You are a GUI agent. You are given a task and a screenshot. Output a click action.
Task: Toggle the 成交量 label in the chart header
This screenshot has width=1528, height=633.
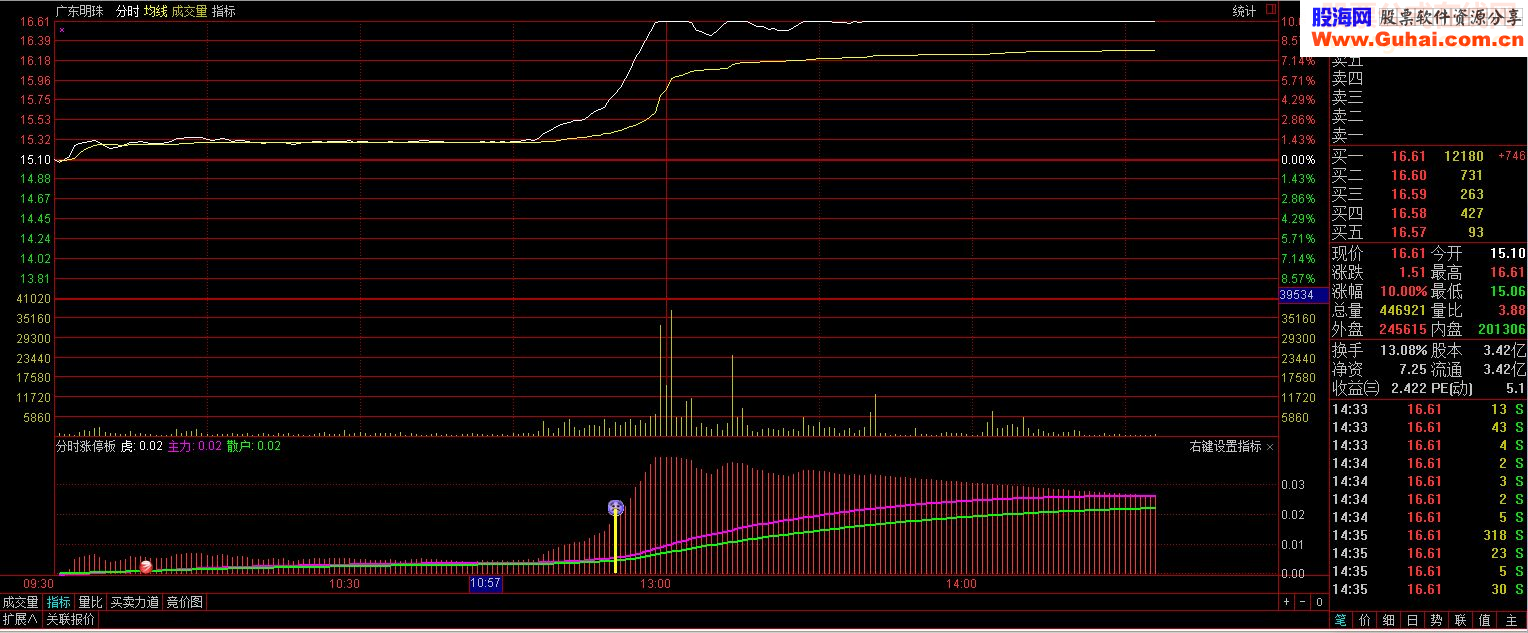tap(190, 11)
